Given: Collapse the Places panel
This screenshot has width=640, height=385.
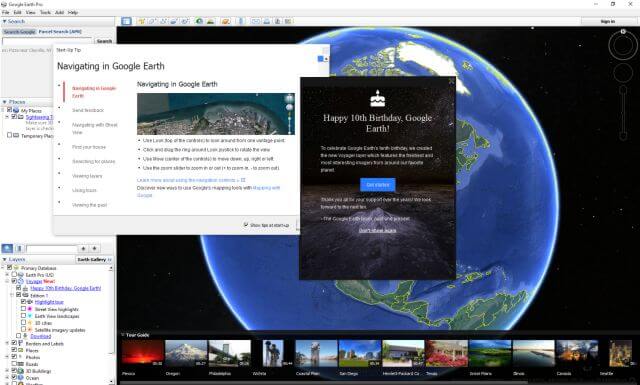Looking at the screenshot, I should click(4, 102).
